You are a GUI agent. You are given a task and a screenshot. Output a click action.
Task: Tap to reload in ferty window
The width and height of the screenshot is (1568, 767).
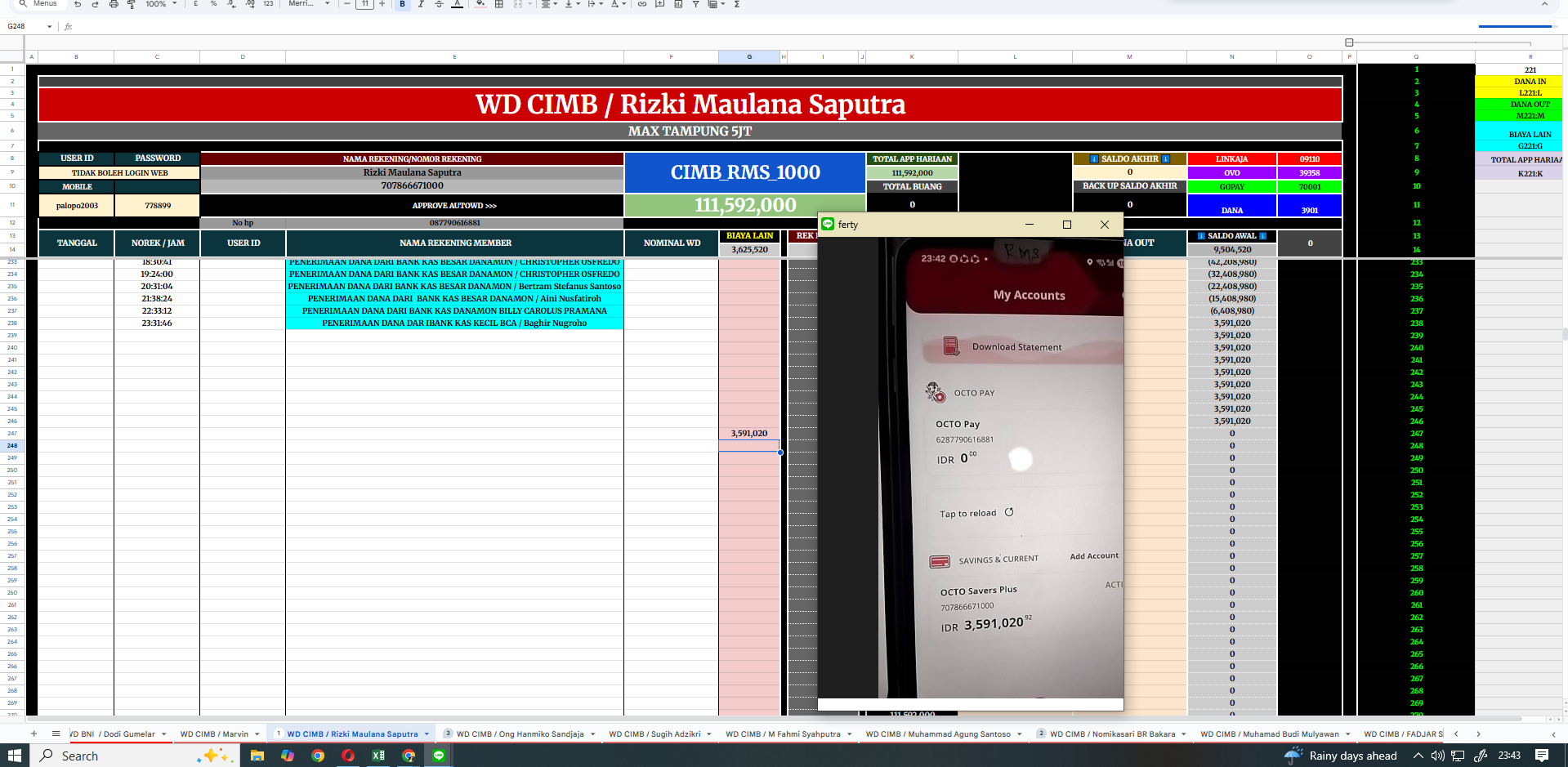click(x=976, y=513)
